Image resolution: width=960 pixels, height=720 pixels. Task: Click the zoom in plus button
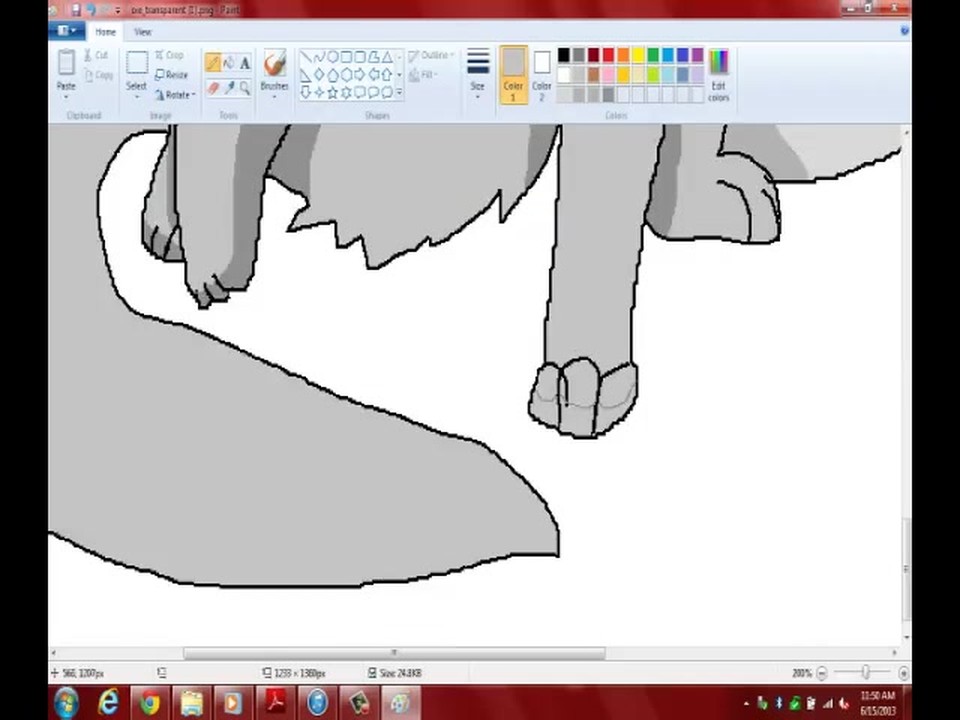click(x=904, y=673)
